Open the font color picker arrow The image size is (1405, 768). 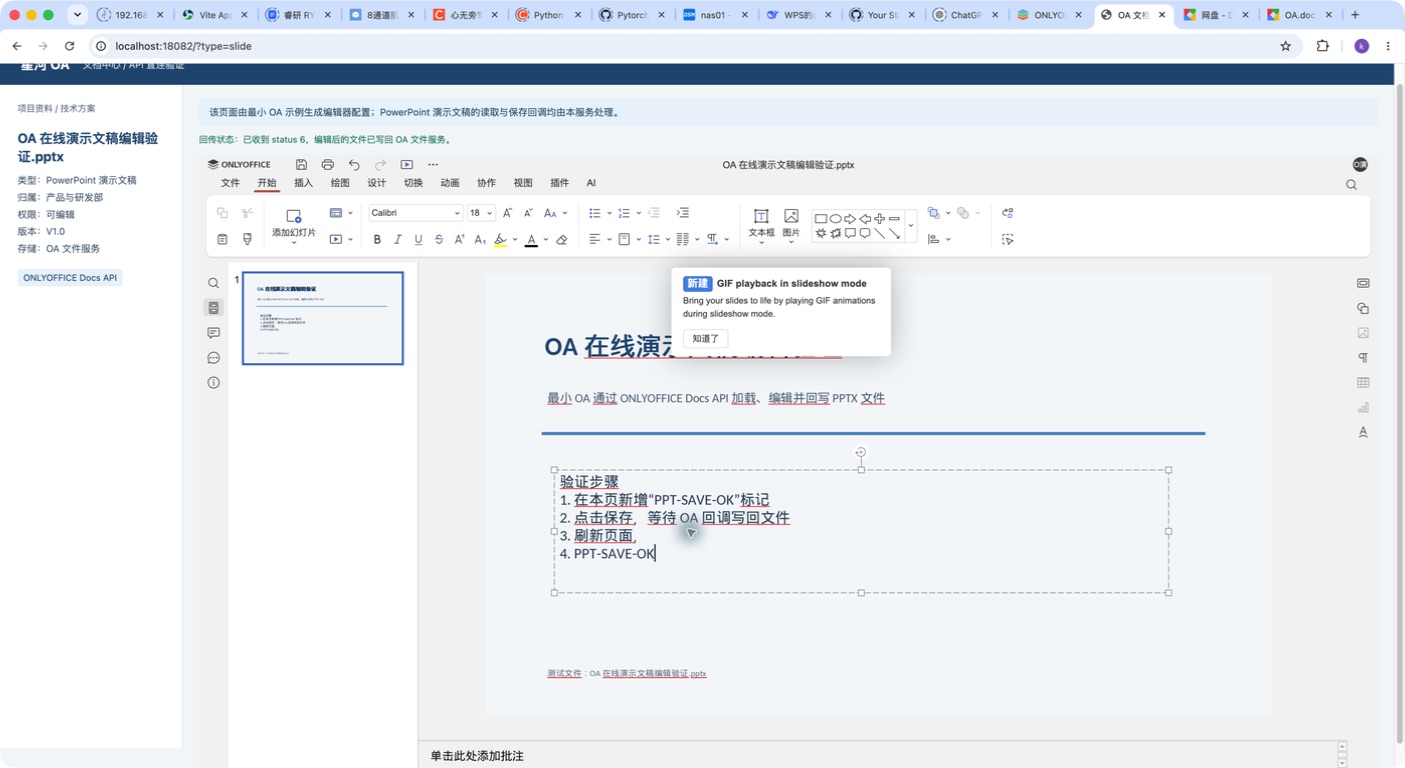(x=546, y=240)
